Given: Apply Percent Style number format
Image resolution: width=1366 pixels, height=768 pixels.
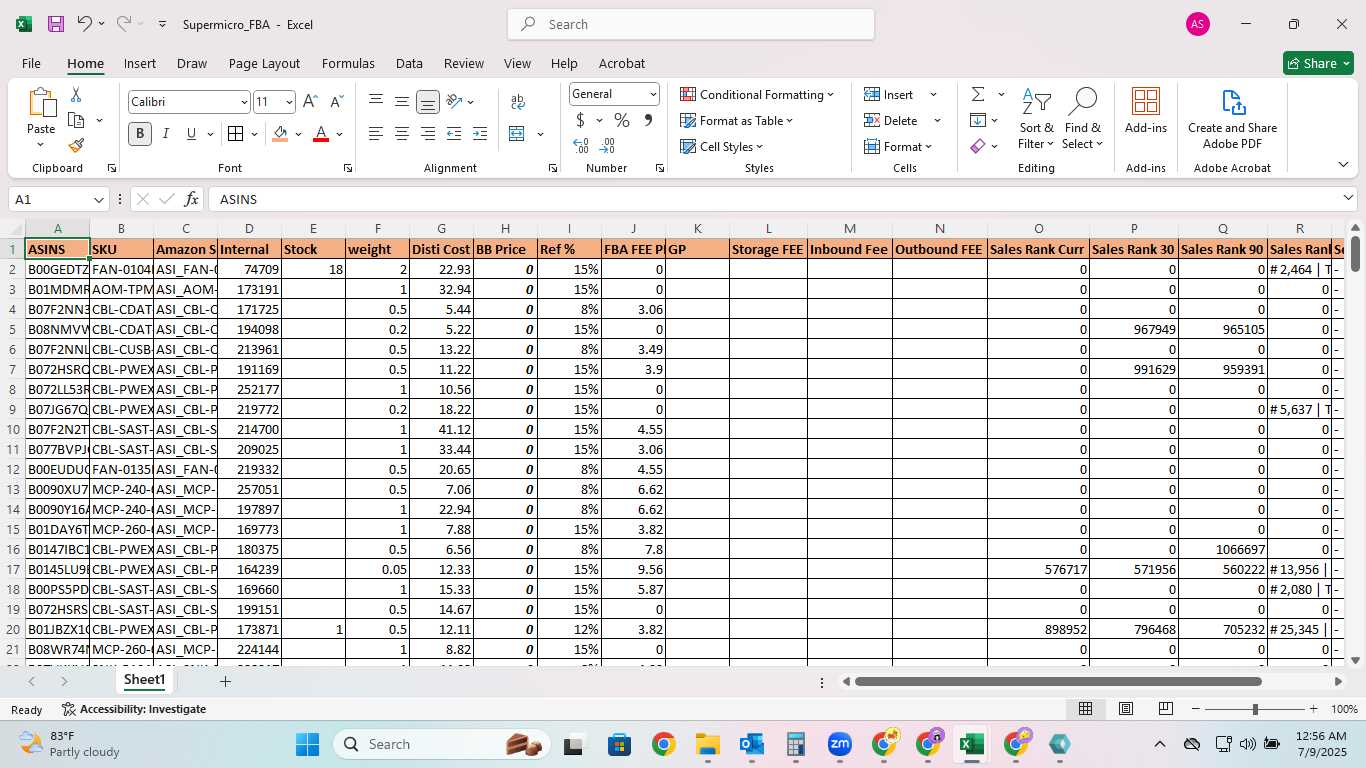Looking at the screenshot, I should point(622,121).
